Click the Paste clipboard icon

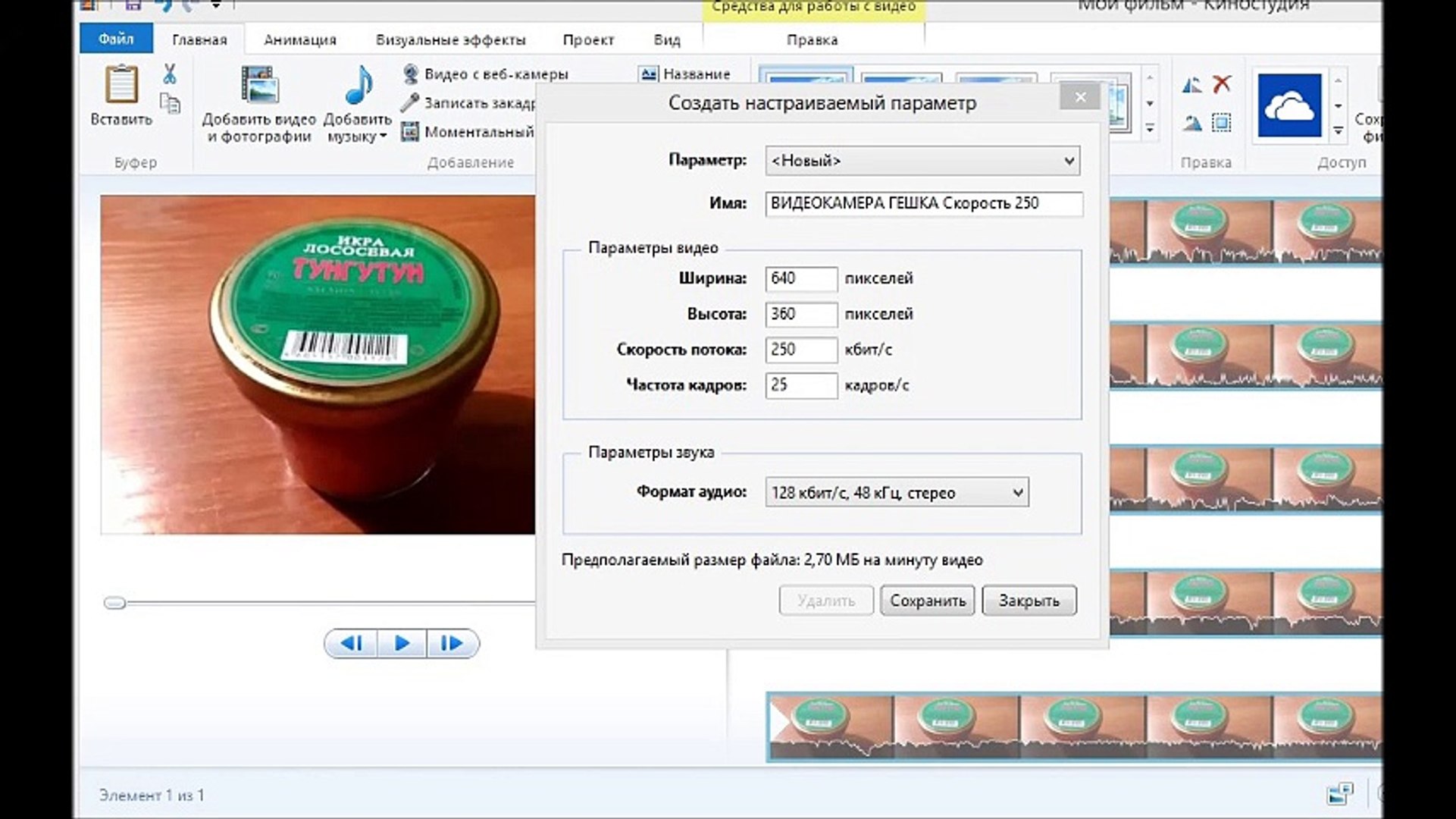click(x=121, y=85)
